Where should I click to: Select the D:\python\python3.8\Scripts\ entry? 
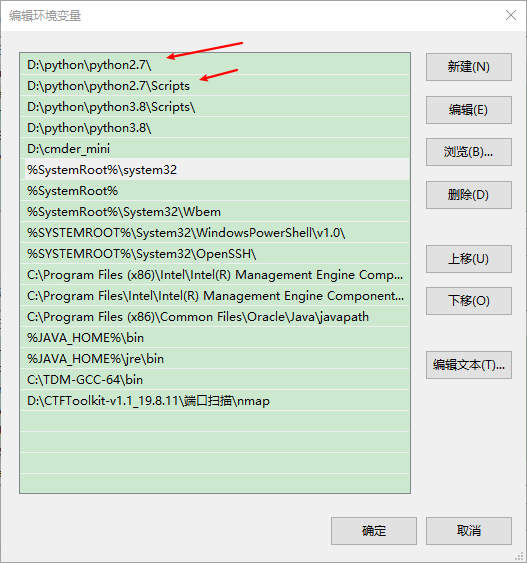pos(215,107)
